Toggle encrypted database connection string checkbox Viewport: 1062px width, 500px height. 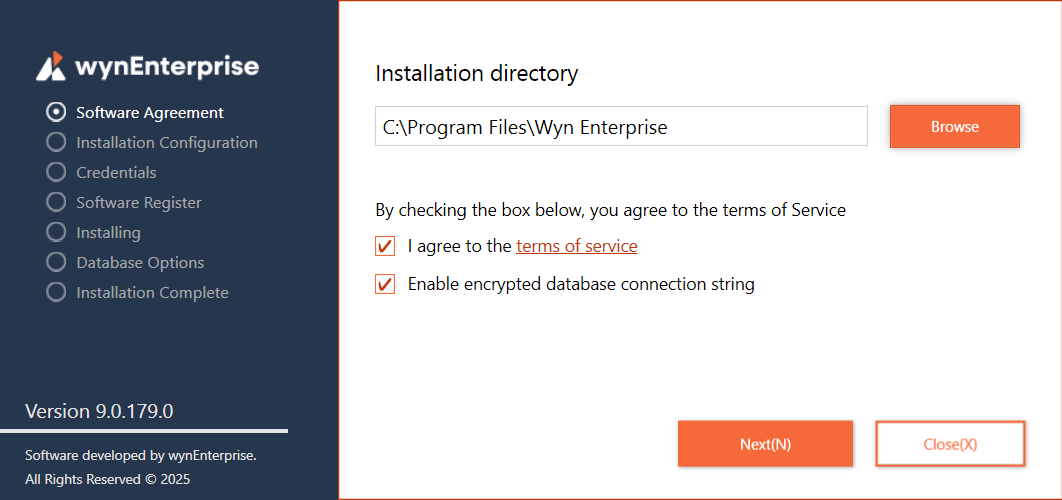click(385, 285)
